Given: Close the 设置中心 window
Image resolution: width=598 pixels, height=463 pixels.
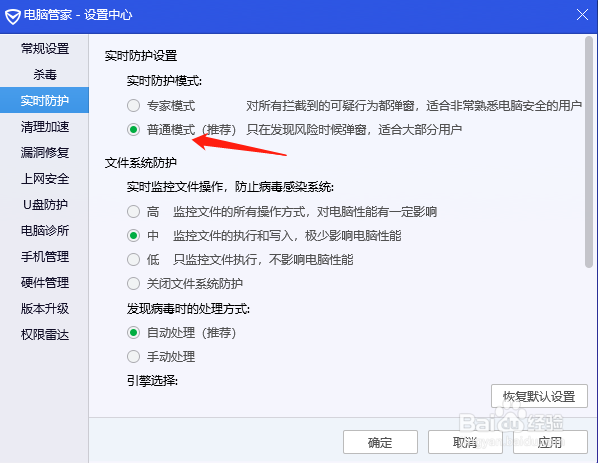Looking at the screenshot, I should 582,15.
